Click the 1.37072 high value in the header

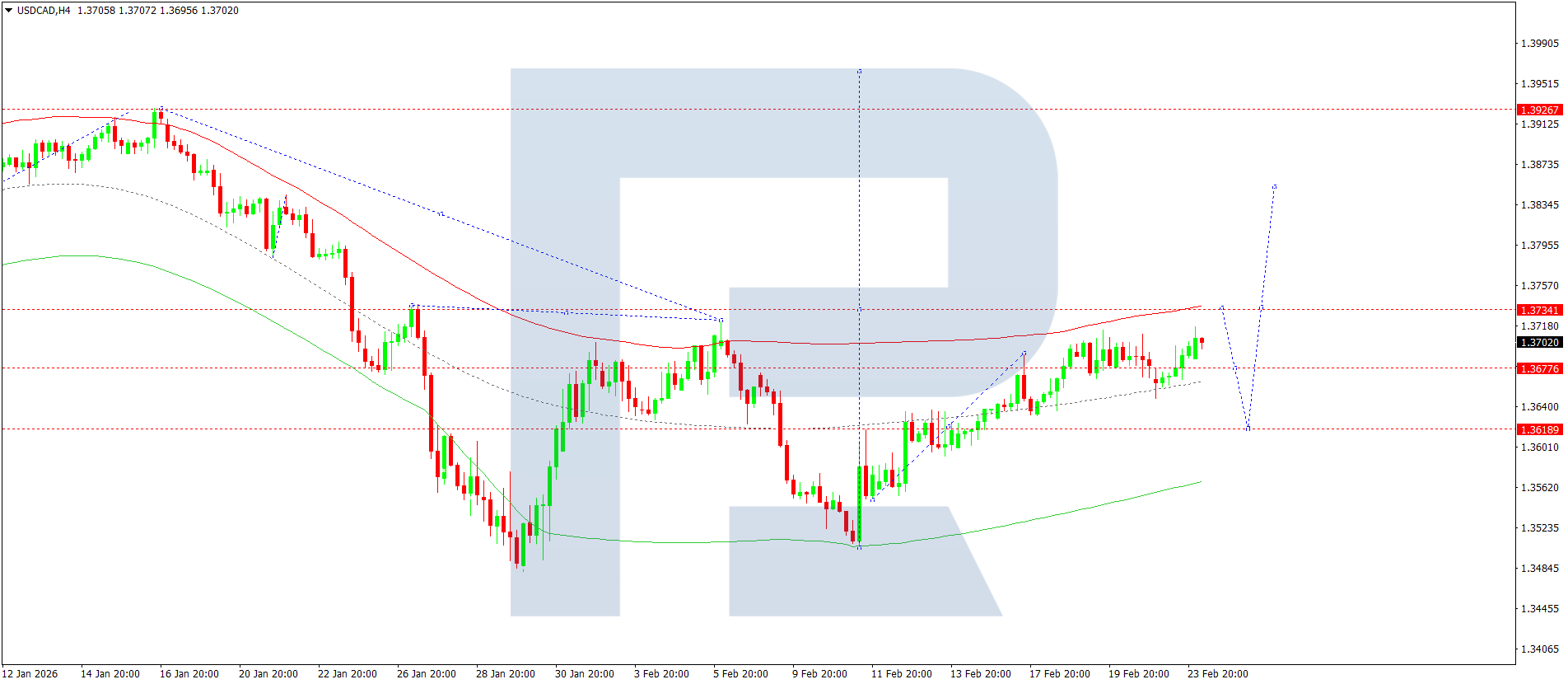(138, 11)
